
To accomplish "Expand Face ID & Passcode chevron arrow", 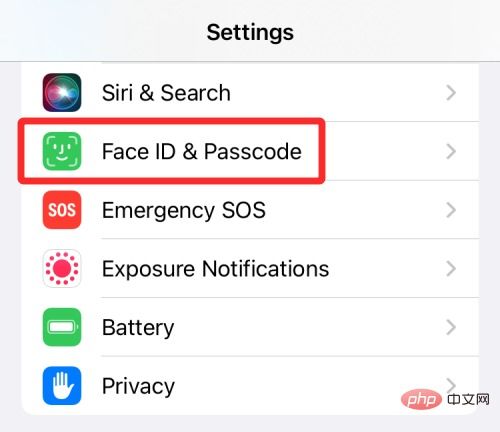I will (451, 151).
